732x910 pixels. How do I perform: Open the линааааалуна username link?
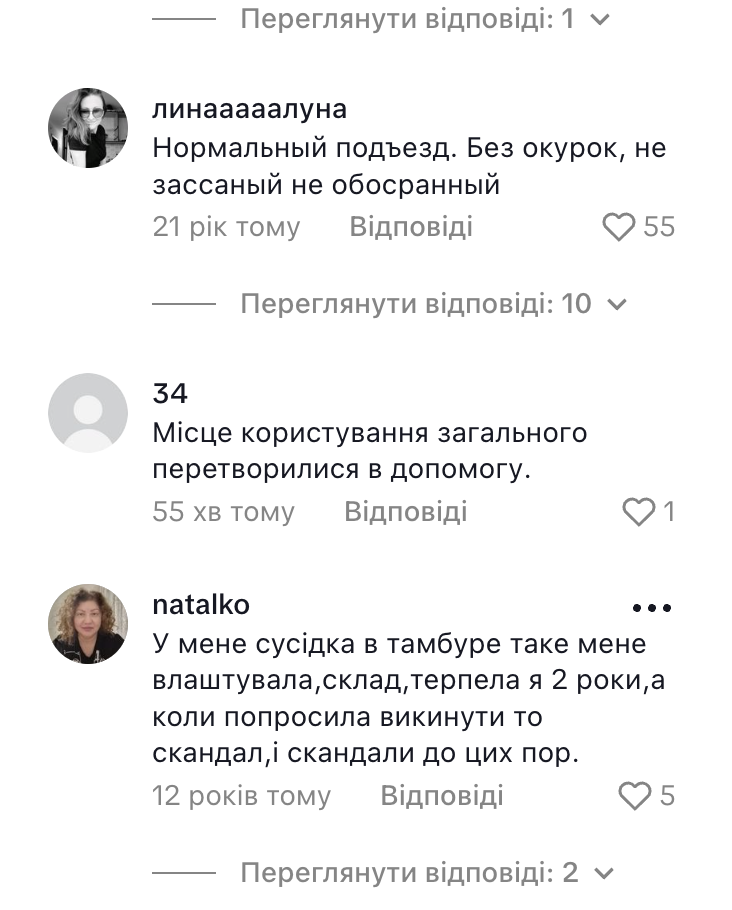(x=250, y=109)
